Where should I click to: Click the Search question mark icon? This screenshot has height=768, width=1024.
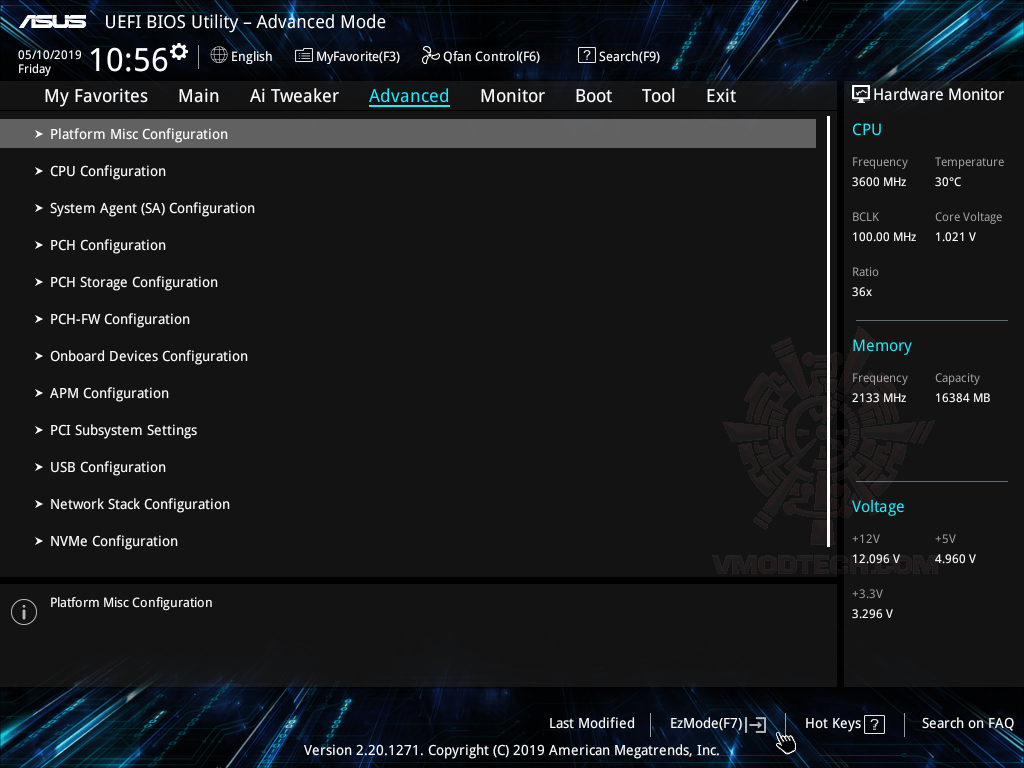[x=586, y=56]
